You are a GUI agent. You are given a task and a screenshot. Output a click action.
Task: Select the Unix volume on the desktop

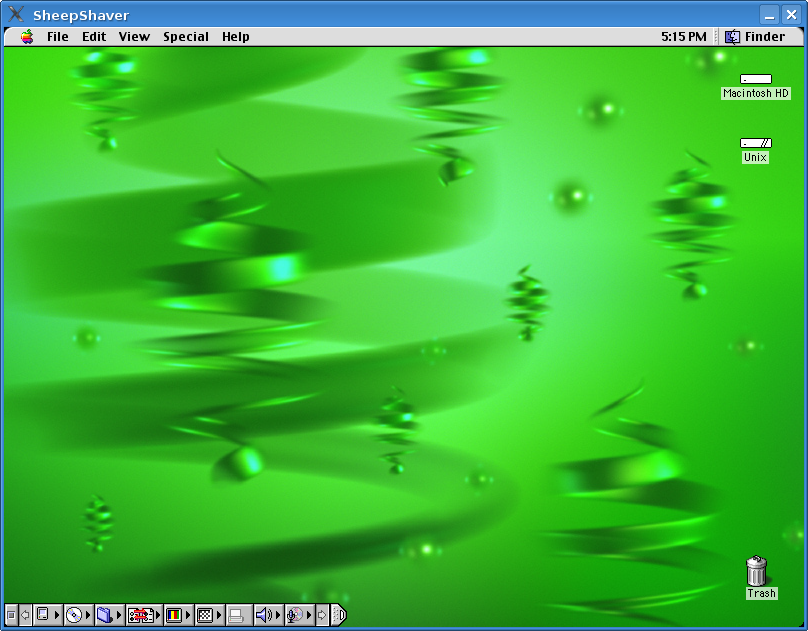[x=755, y=143]
